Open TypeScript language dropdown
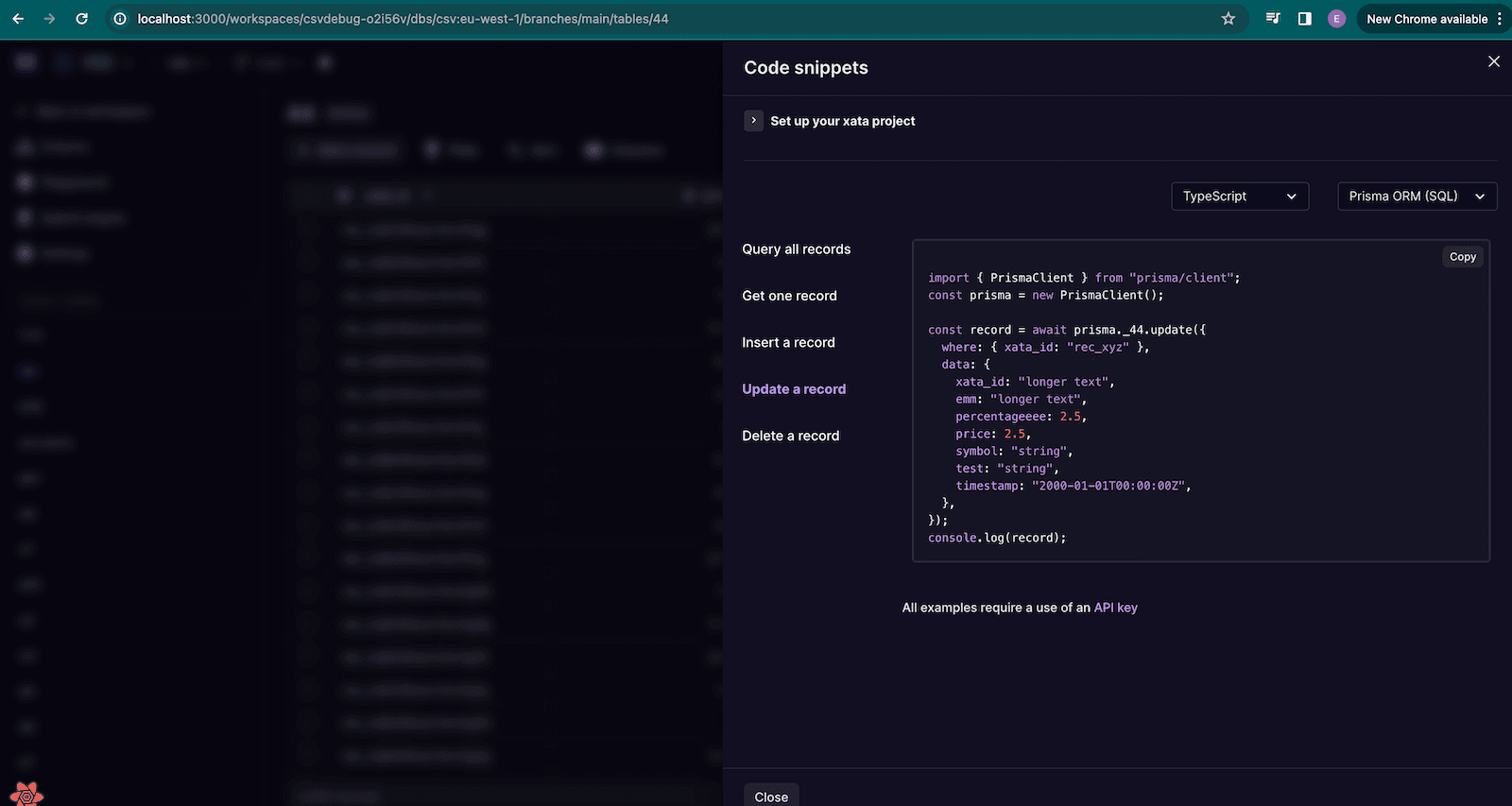Image resolution: width=1512 pixels, height=806 pixels. point(1240,197)
